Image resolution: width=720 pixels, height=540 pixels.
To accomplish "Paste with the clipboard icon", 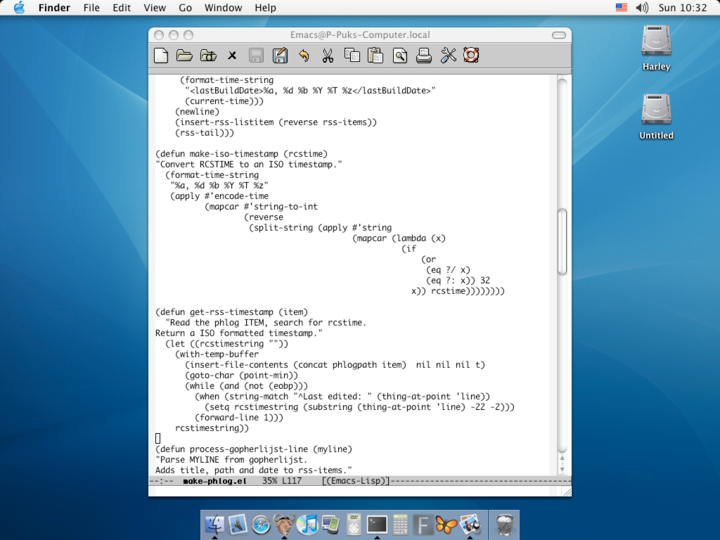I will [376, 56].
